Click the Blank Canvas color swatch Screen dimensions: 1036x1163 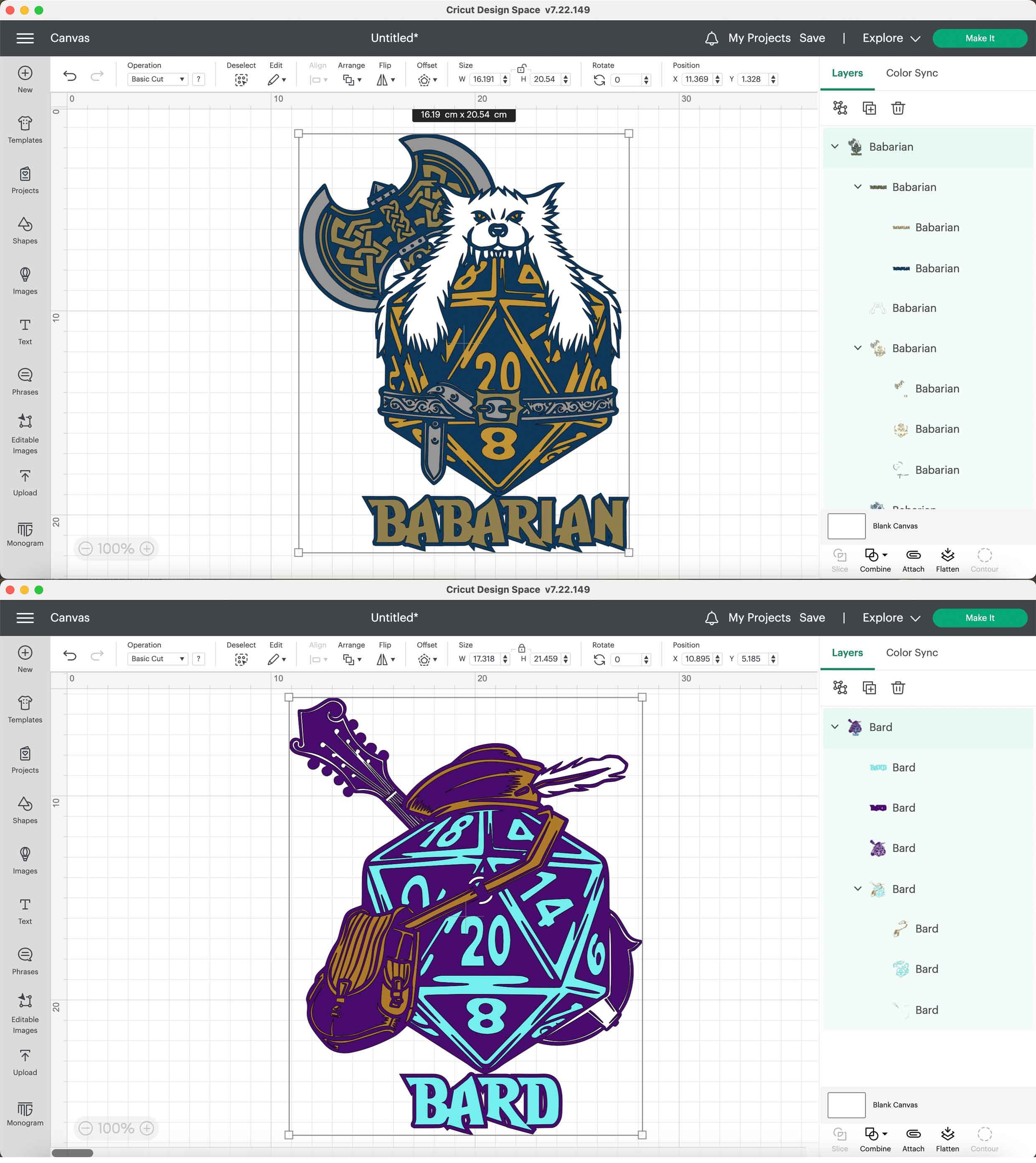pos(846,526)
